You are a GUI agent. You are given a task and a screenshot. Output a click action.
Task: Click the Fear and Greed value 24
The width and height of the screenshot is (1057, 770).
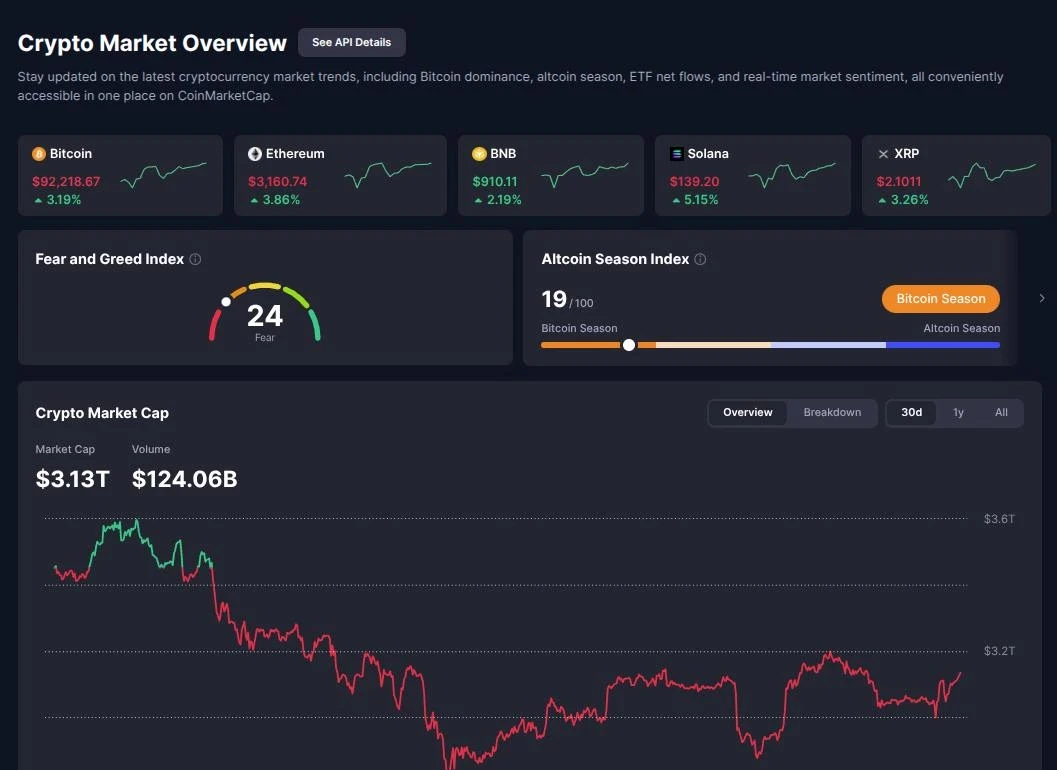[x=264, y=316]
